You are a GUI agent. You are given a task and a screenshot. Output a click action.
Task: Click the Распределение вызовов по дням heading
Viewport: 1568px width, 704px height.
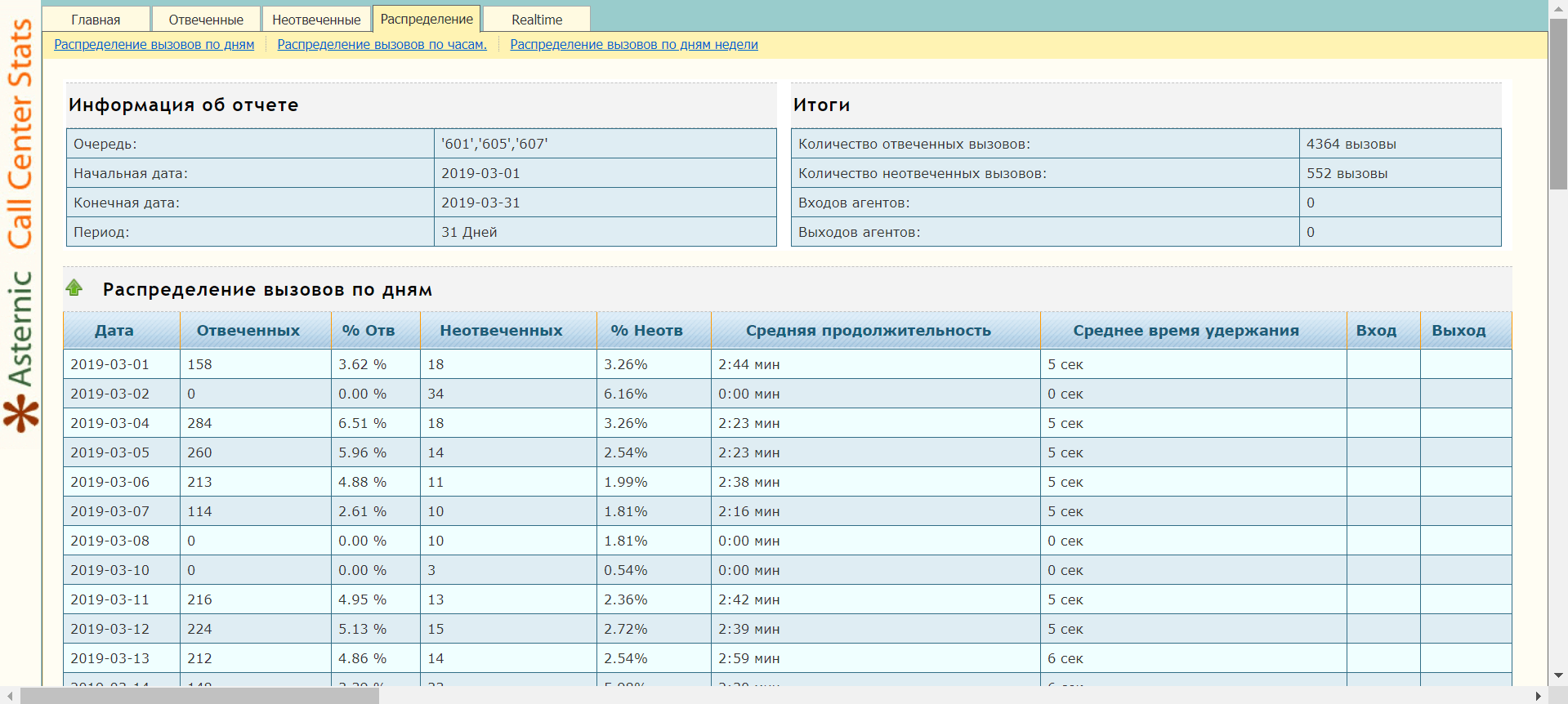(267, 289)
